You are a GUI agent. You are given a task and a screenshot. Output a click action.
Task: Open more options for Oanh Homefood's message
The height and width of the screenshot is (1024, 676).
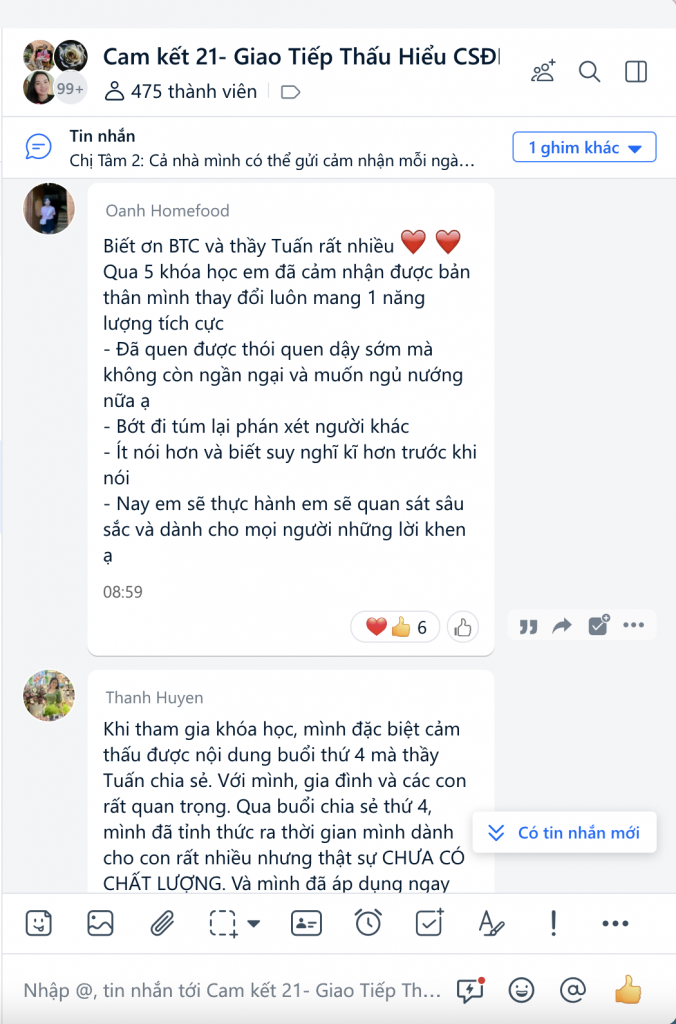pyautogui.click(x=634, y=626)
